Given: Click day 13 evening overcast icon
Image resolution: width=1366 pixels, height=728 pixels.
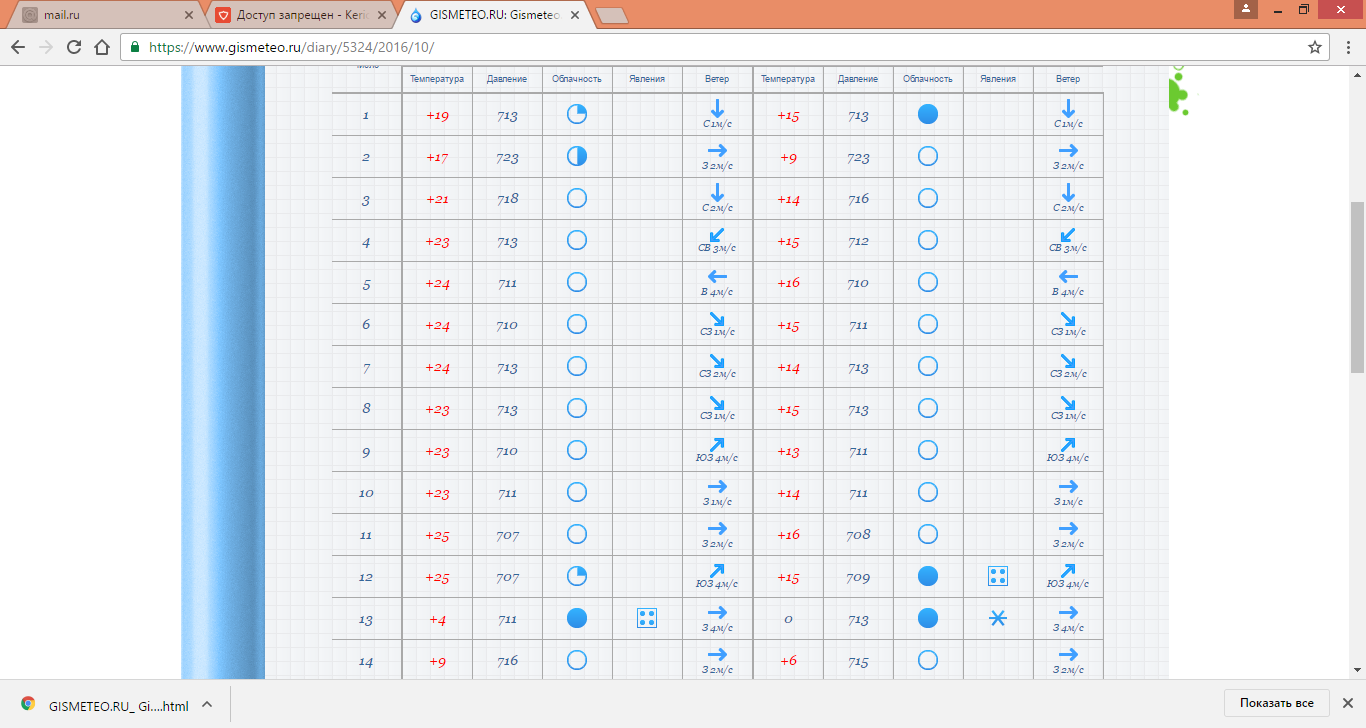Looking at the screenshot, I should point(928,618).
